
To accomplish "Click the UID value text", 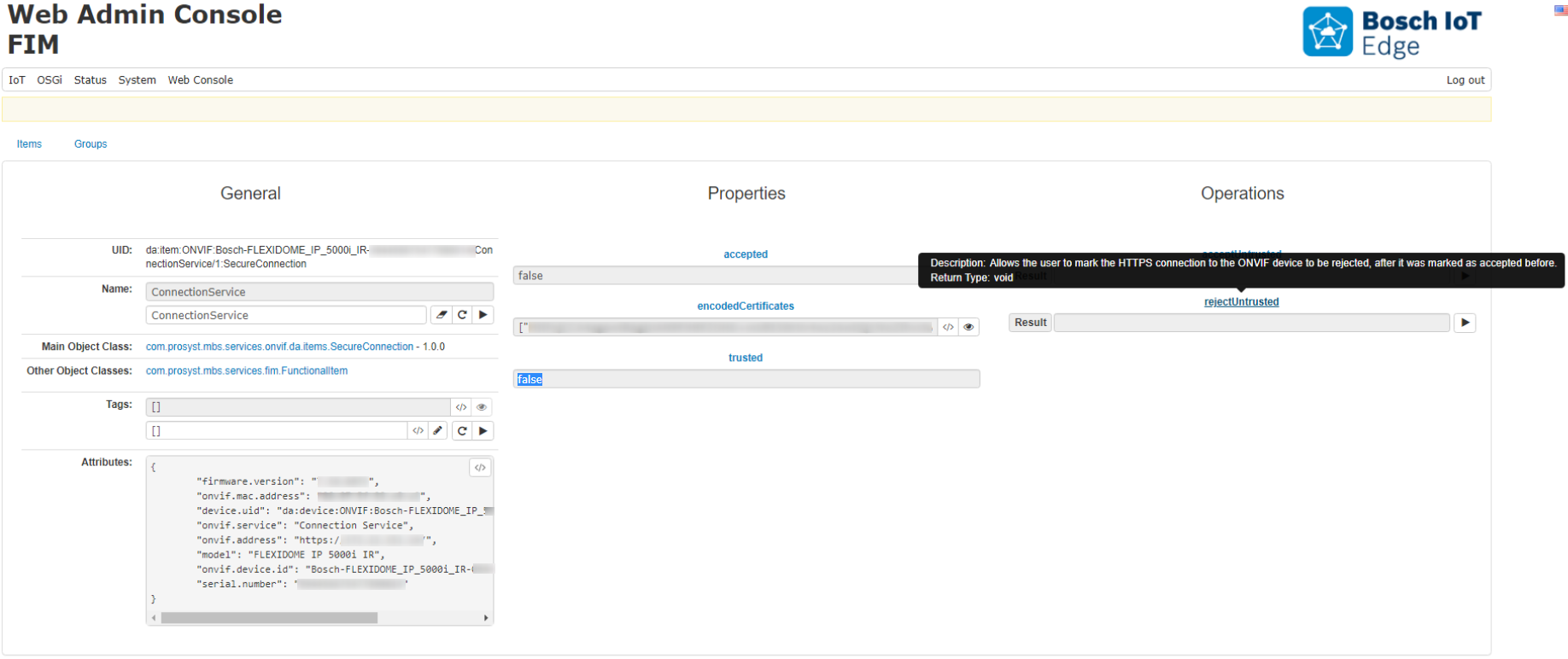I will [x=319, y=257].
